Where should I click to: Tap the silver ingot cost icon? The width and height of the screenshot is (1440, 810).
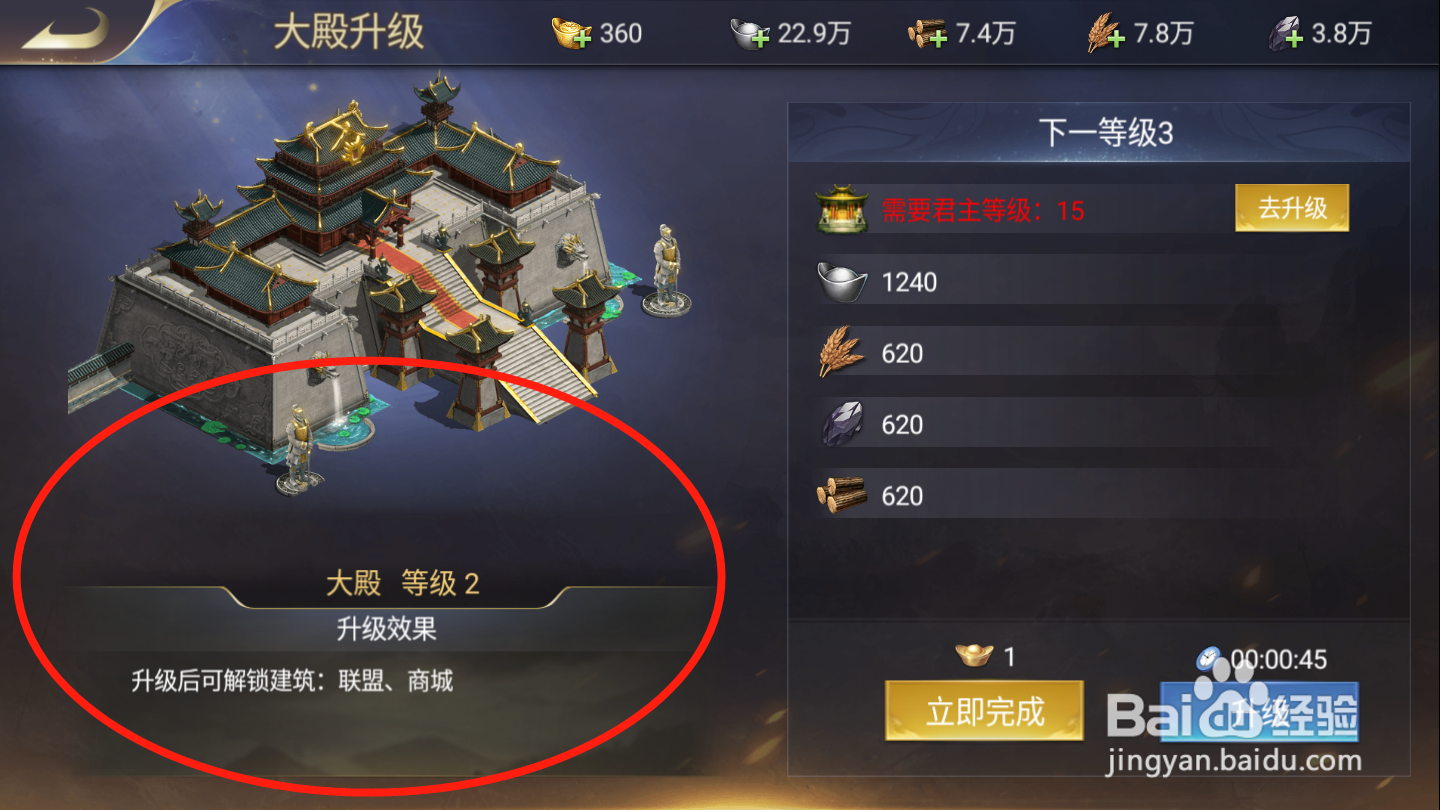tap(841, 281)
